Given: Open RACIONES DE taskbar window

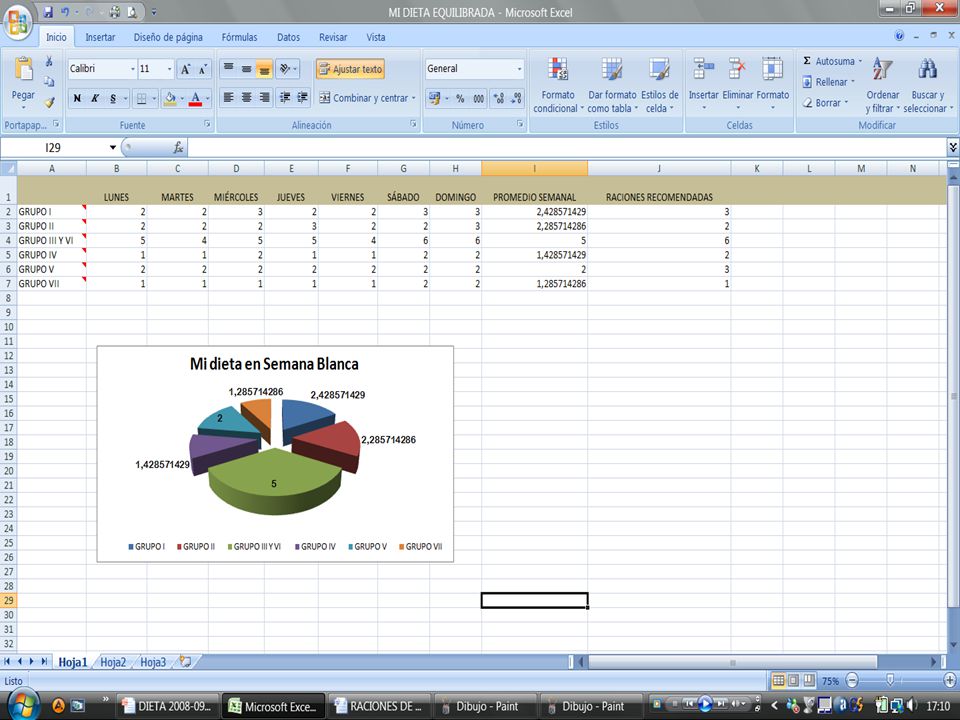Looking at the screenshot, I should pos(380,706).
